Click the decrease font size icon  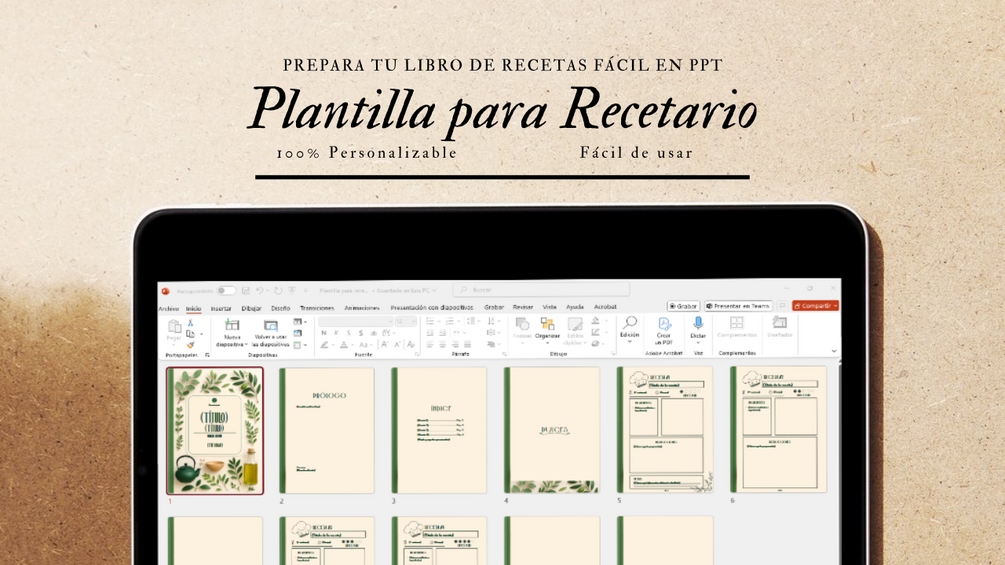tap(397, 345)
